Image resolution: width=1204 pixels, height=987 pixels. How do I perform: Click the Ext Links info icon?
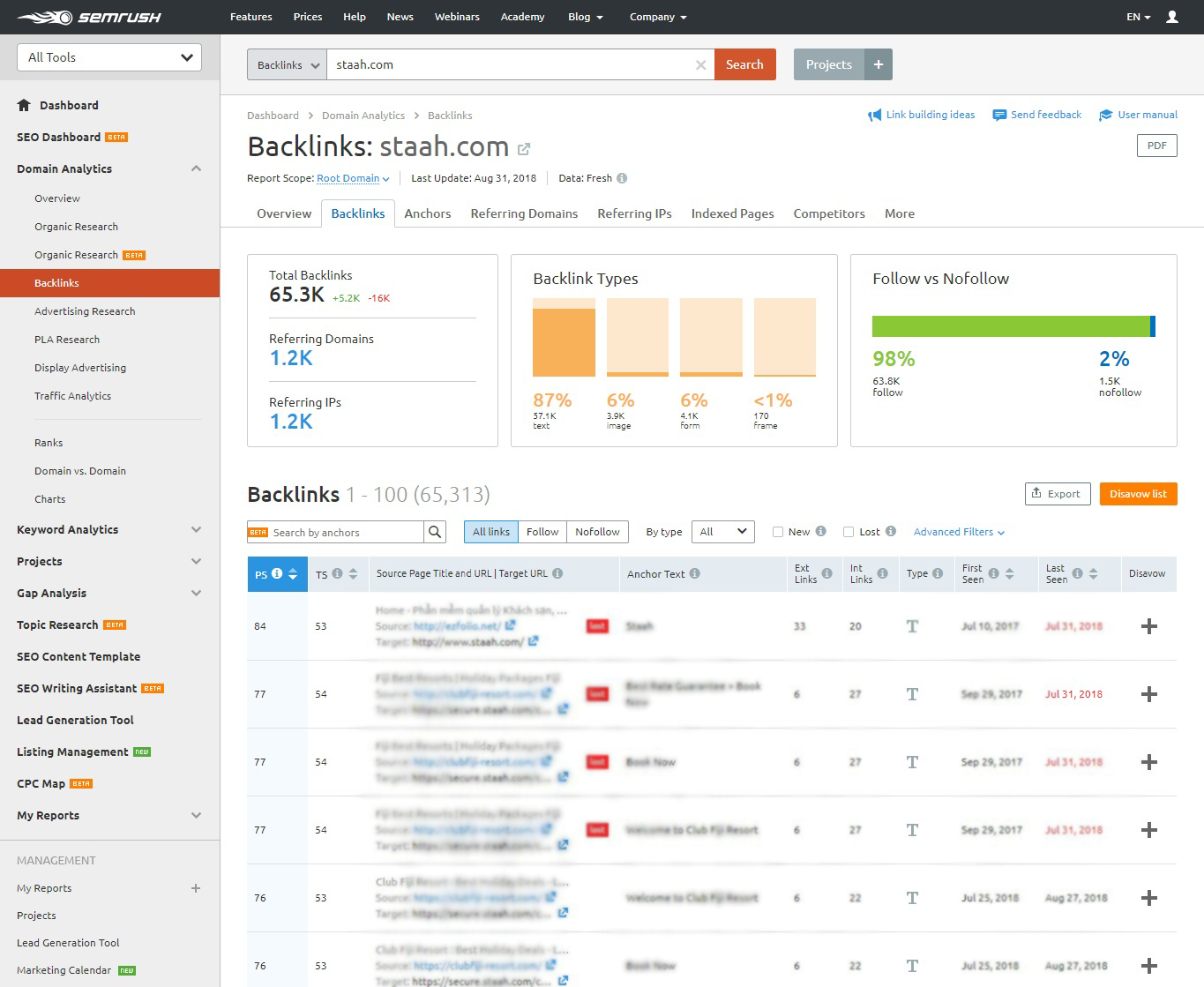[827, 573]
